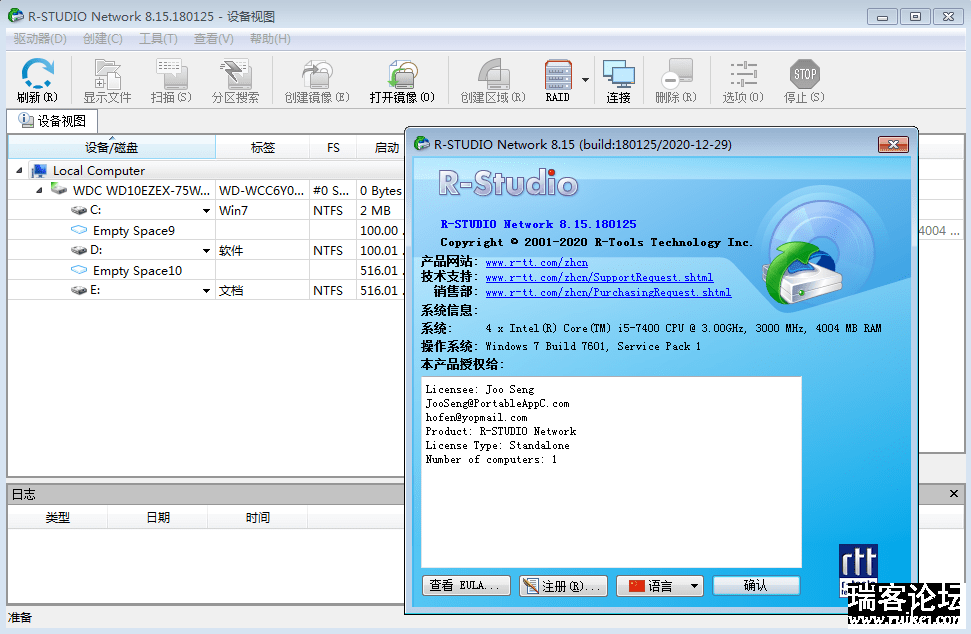Image resolution: width=971 pixels, height=634 pixels.
Task: Sort by Device/Disk (设备/磁盘) column header
Action: click(x=111, y=147)
